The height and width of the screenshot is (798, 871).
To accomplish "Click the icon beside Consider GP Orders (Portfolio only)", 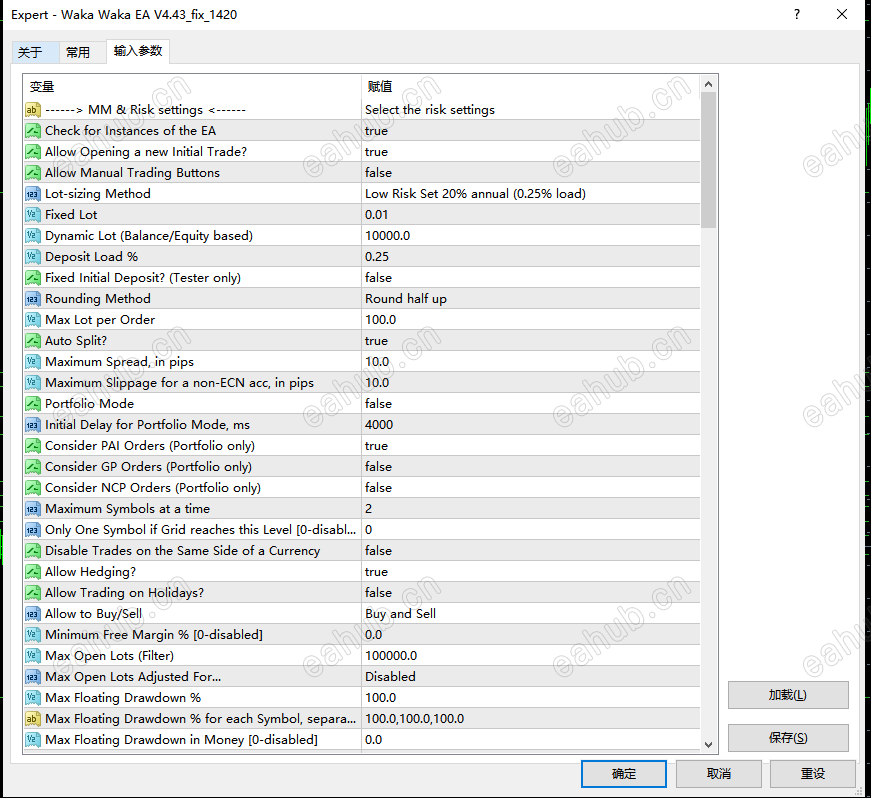I will tap(33, 467).
